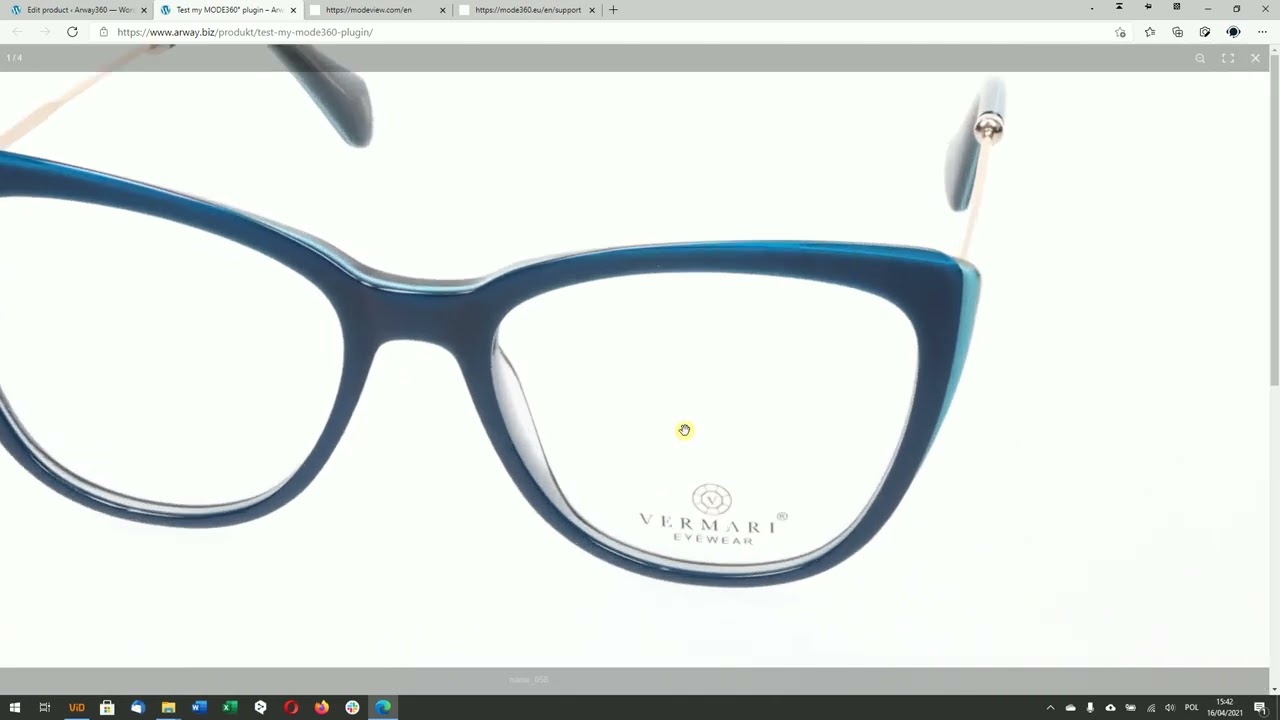Screen dimensions: 1280x720
Task: Open a new browser tab
Action: pos(613,10)
